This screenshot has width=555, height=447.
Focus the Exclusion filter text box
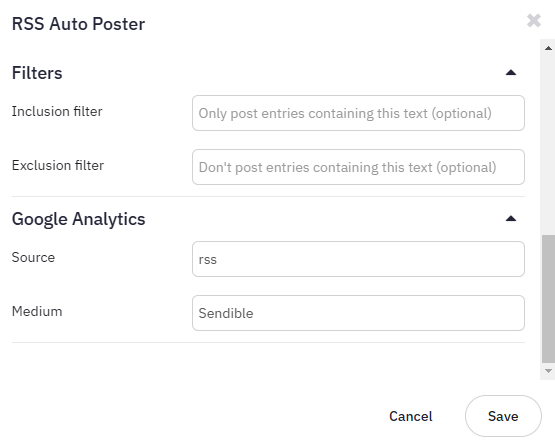(x=358, y=167)
